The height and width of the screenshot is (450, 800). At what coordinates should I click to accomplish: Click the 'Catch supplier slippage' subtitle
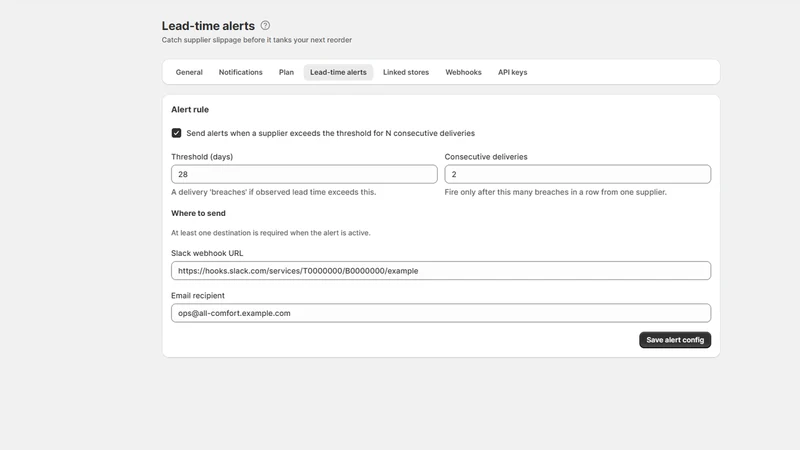pos(257,40)
